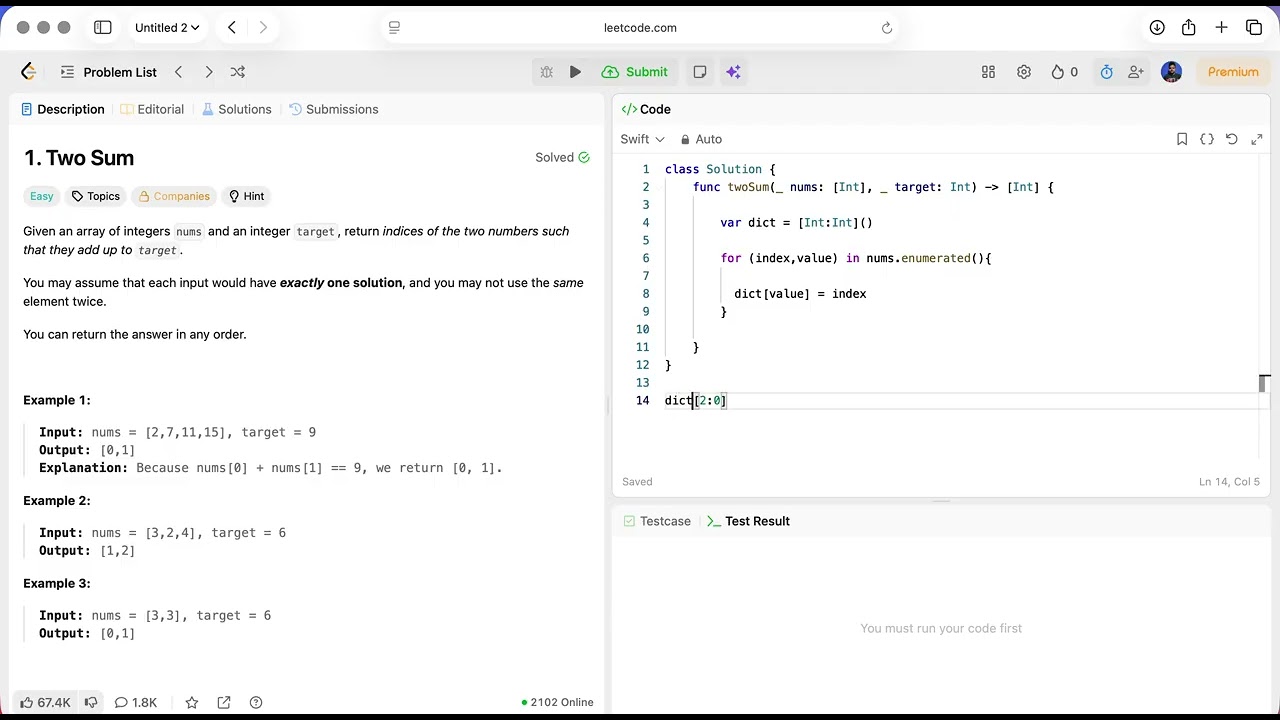Image resolution: width=1280 pixels, height=720 pixels.
Task: Expand the Untitled 2 tab group dropdown
Action: 167,28
